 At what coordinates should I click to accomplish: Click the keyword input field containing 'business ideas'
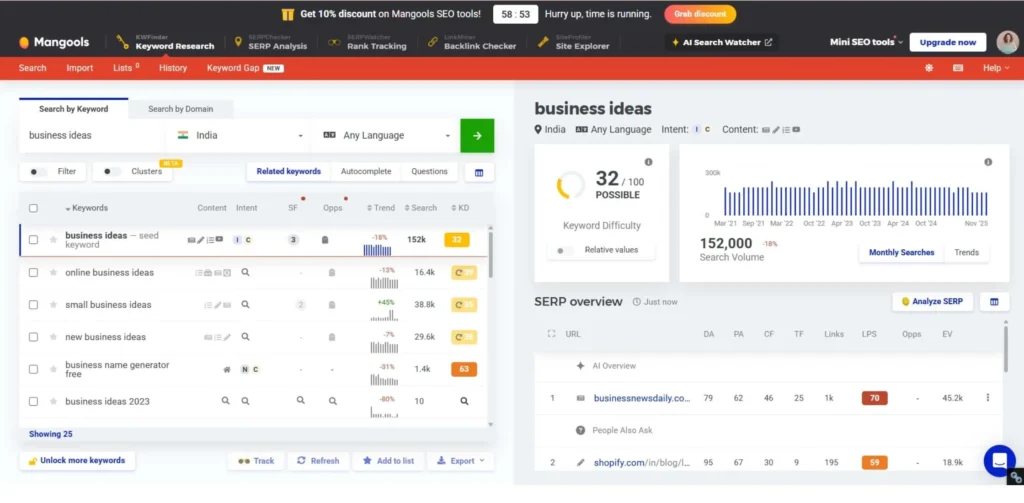point(90,136)
